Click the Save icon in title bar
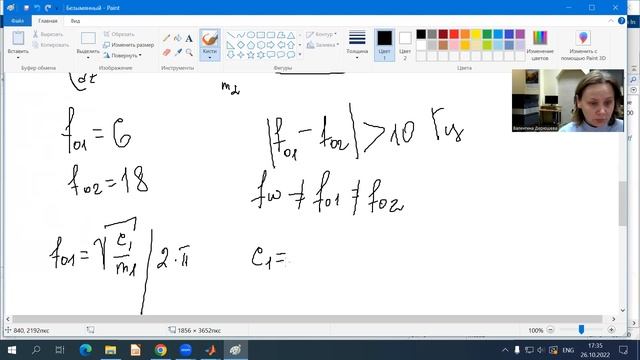This screenshot has width=640, height=360. 26,8
